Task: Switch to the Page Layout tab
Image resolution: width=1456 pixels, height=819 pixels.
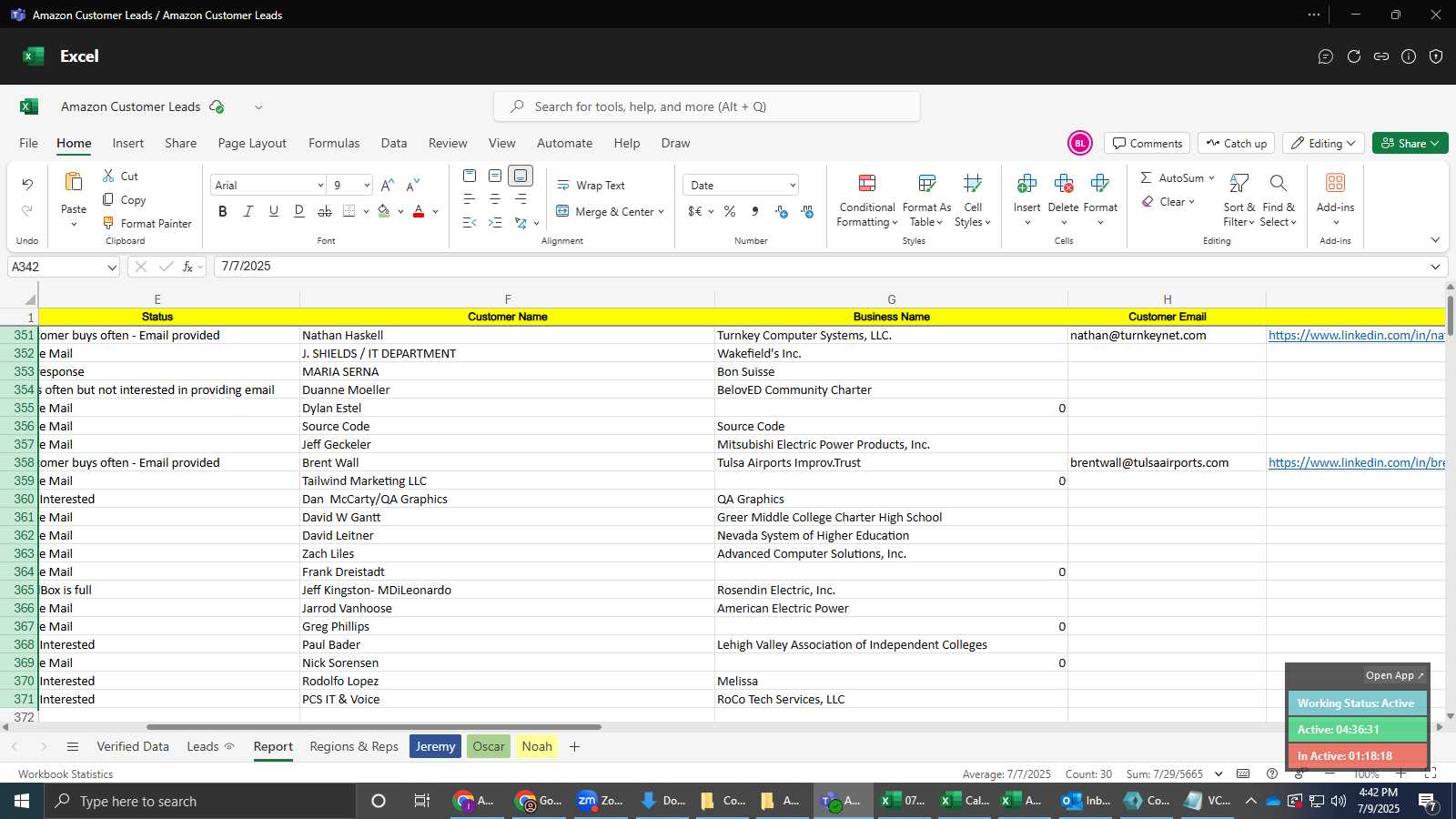Action: 252,143
